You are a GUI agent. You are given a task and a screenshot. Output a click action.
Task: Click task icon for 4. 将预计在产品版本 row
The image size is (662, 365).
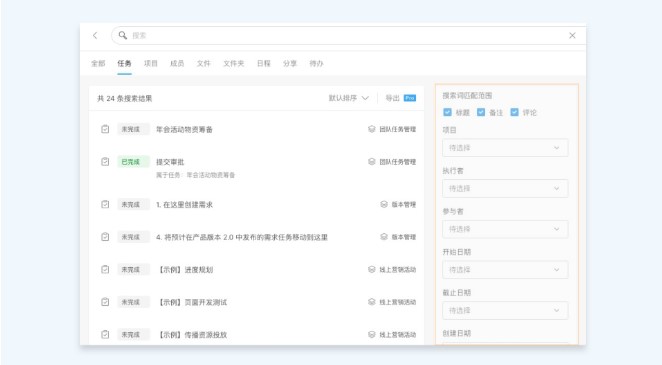pyautogui.click(x=105, y=237)
